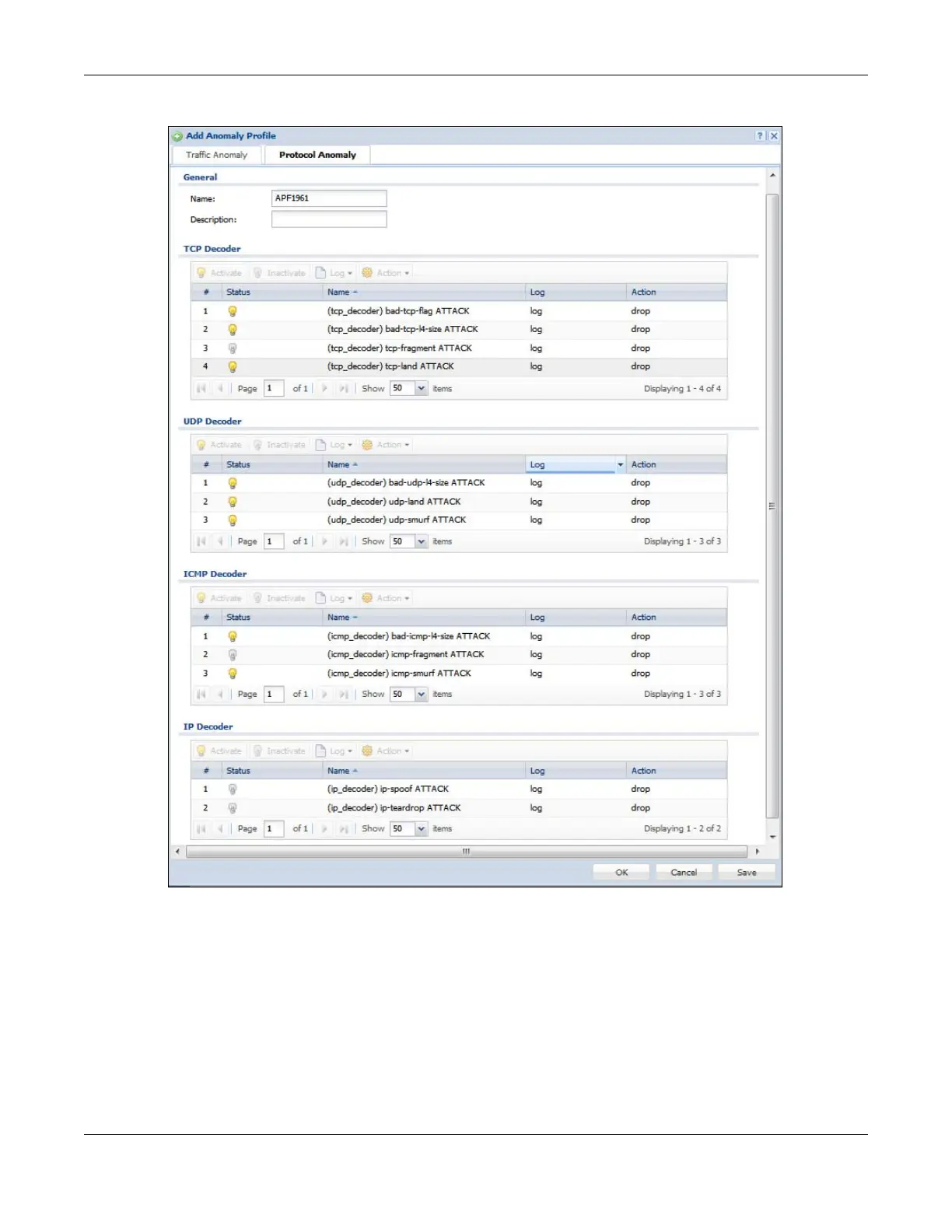Click bulb status icon for bad-tcp-flag ATTACK
Image resolution: width=952 pixels, height=1232 pixels.
coord(232,311)
